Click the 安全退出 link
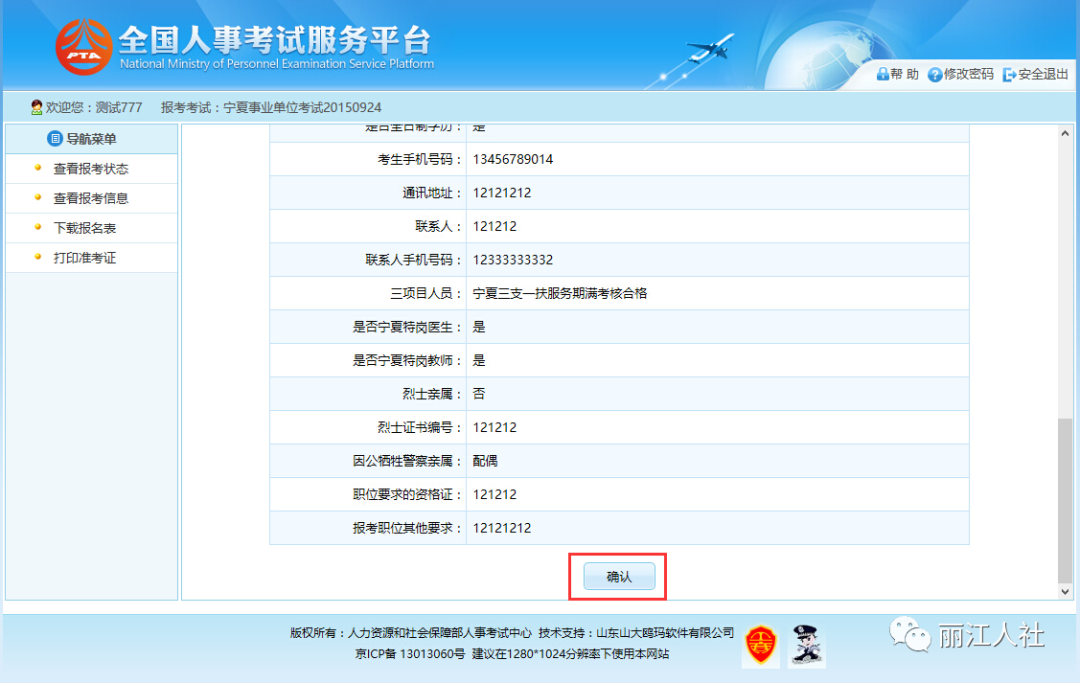Viewport: 1080px width, 683px height. tap(1043, 74)
